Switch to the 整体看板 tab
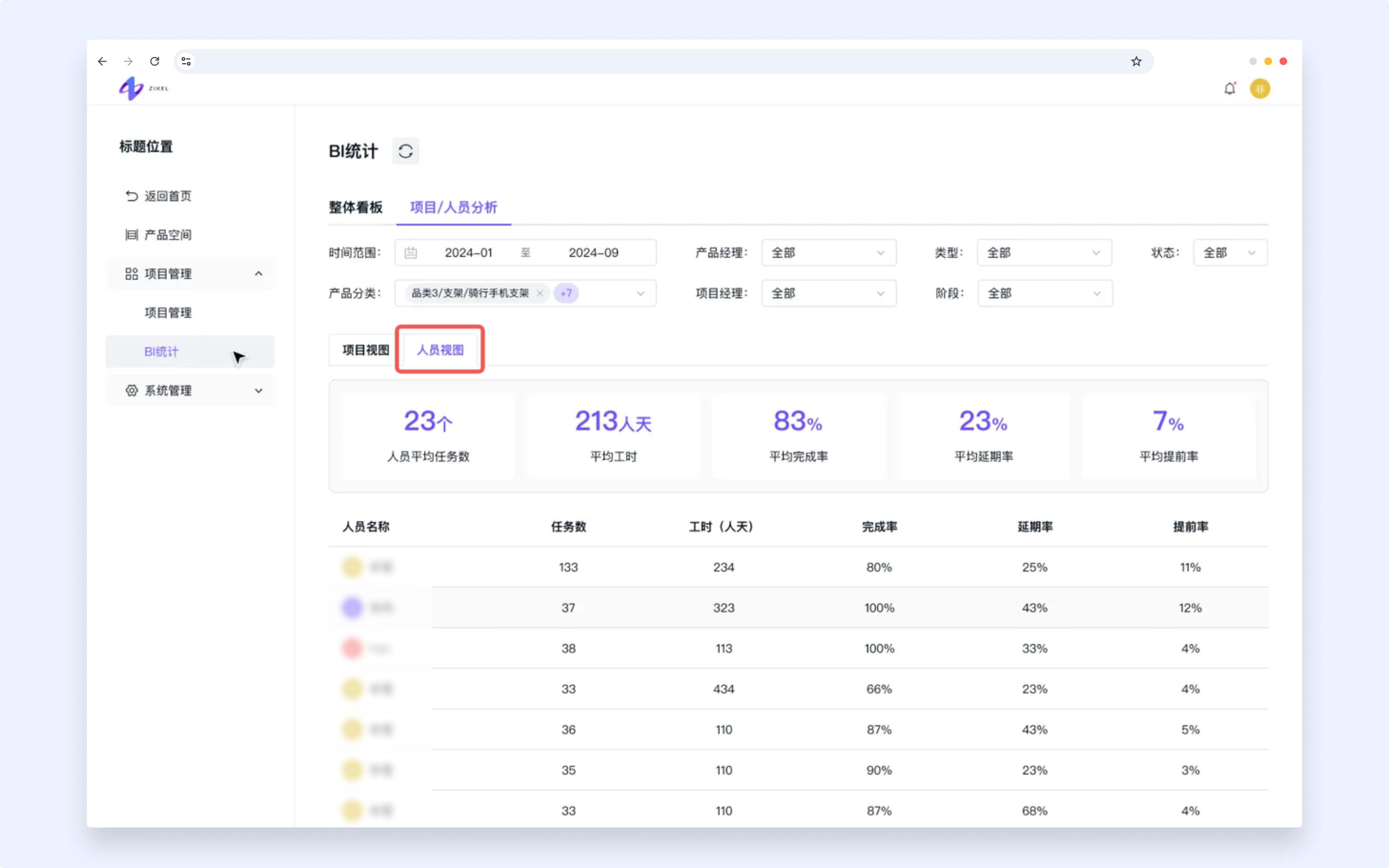Viewport: 1389px width, 868px height. [x=355, y=207]
